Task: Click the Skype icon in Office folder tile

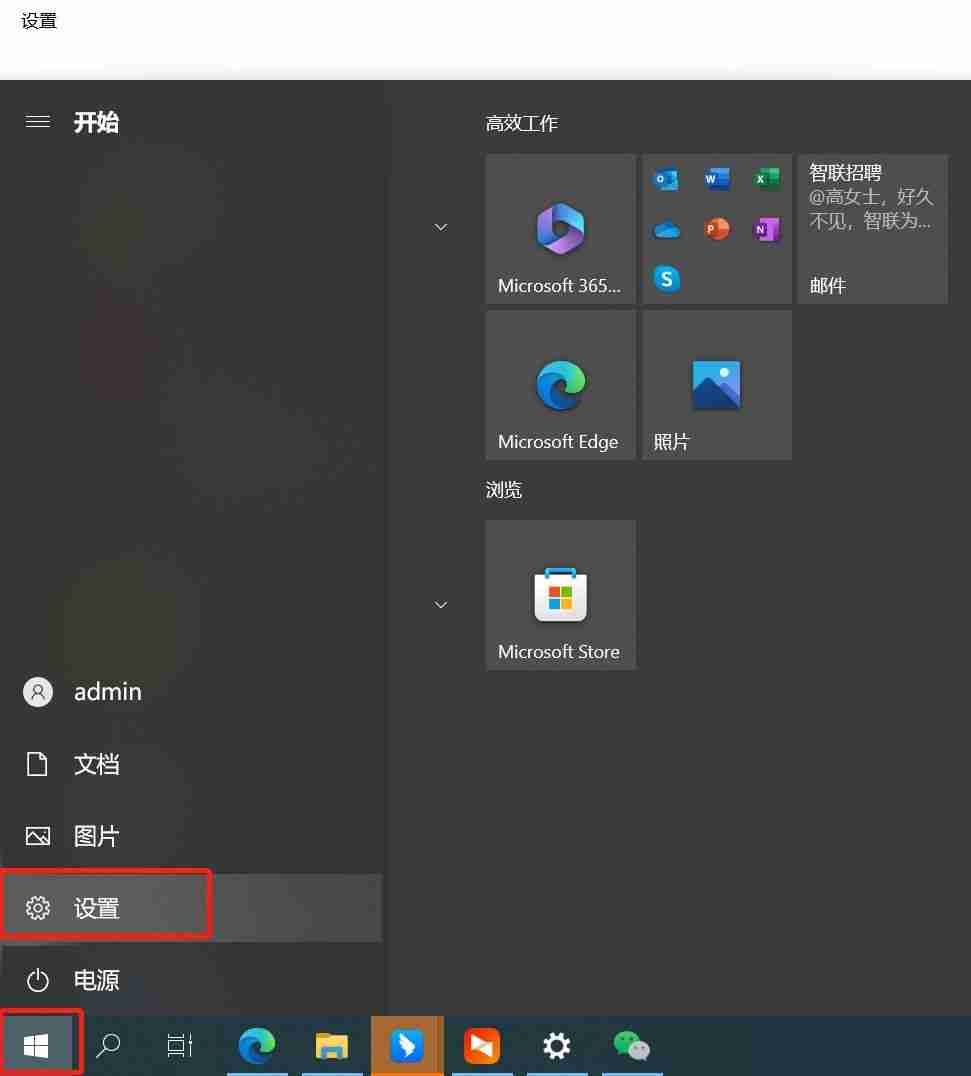Action: coord(667,278)
